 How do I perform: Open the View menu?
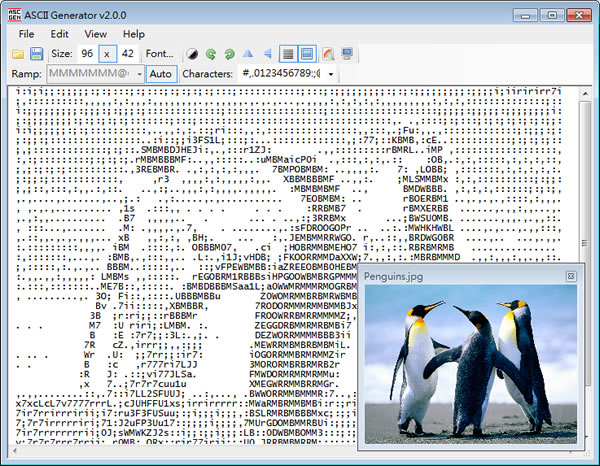tap(97, 33)
